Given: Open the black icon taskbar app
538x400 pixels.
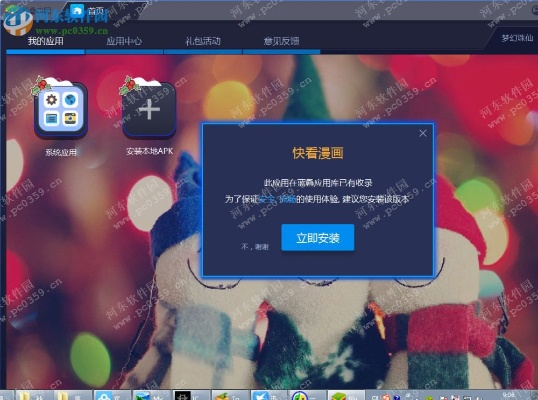Looking at the screenshot, I should 190,395.
